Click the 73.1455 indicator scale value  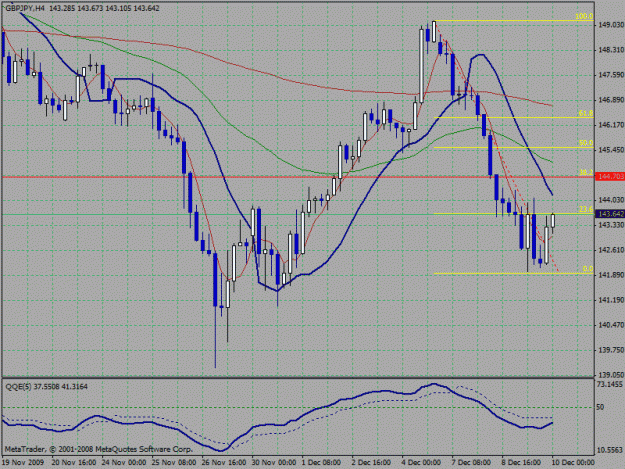pyautogui.click(x=610, y=384)
